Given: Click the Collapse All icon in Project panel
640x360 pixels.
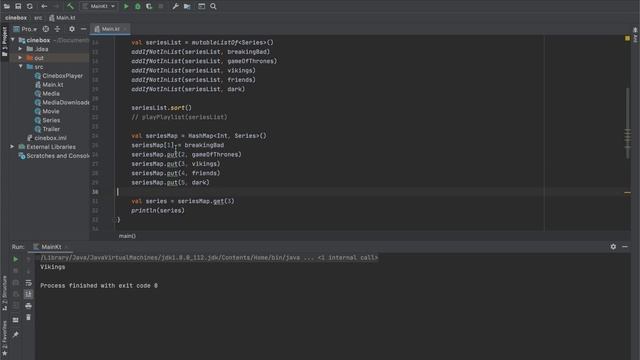Looking at the screenshot, I should pyautogui.click(x=57, y=29).
